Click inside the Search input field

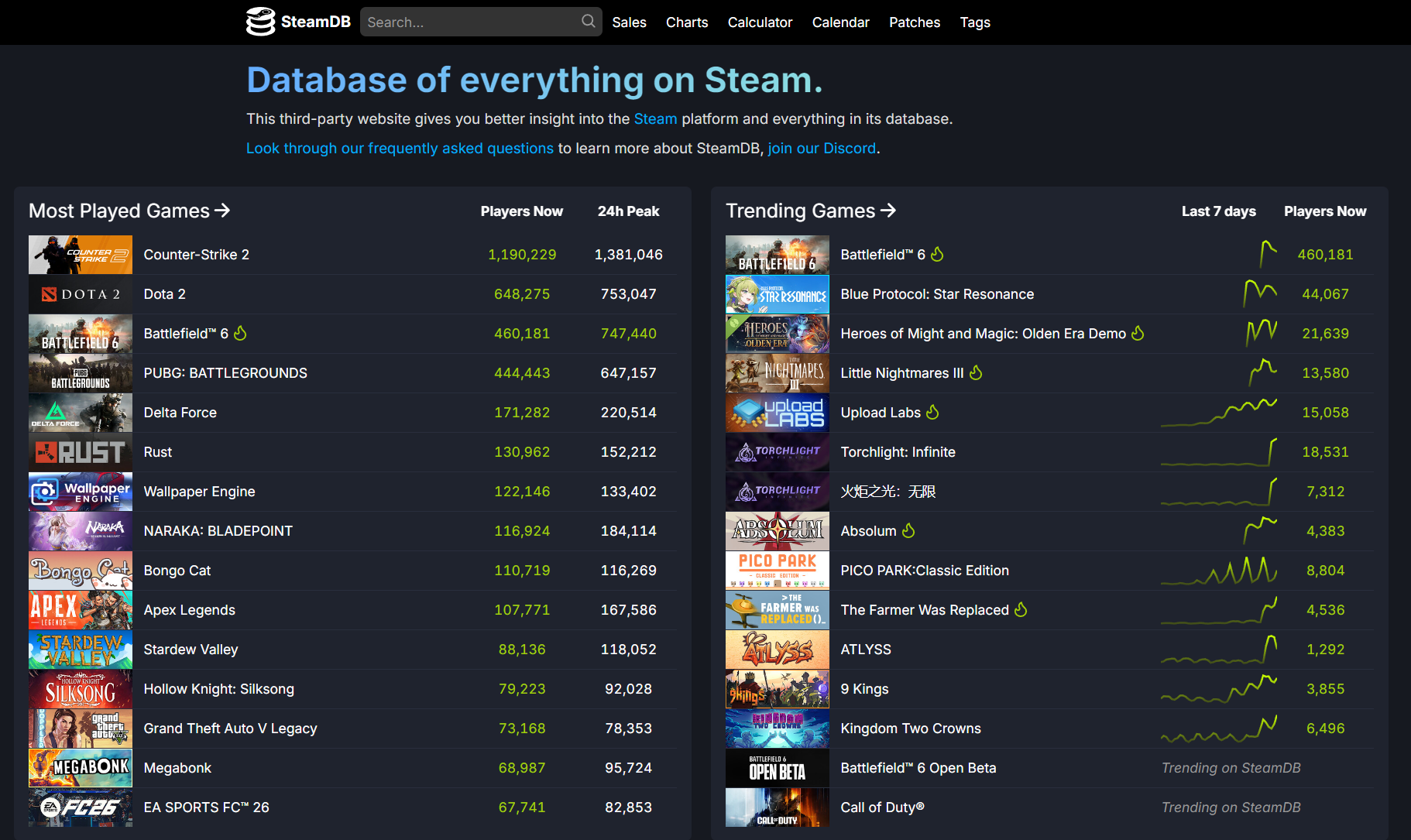pos(465,21)
